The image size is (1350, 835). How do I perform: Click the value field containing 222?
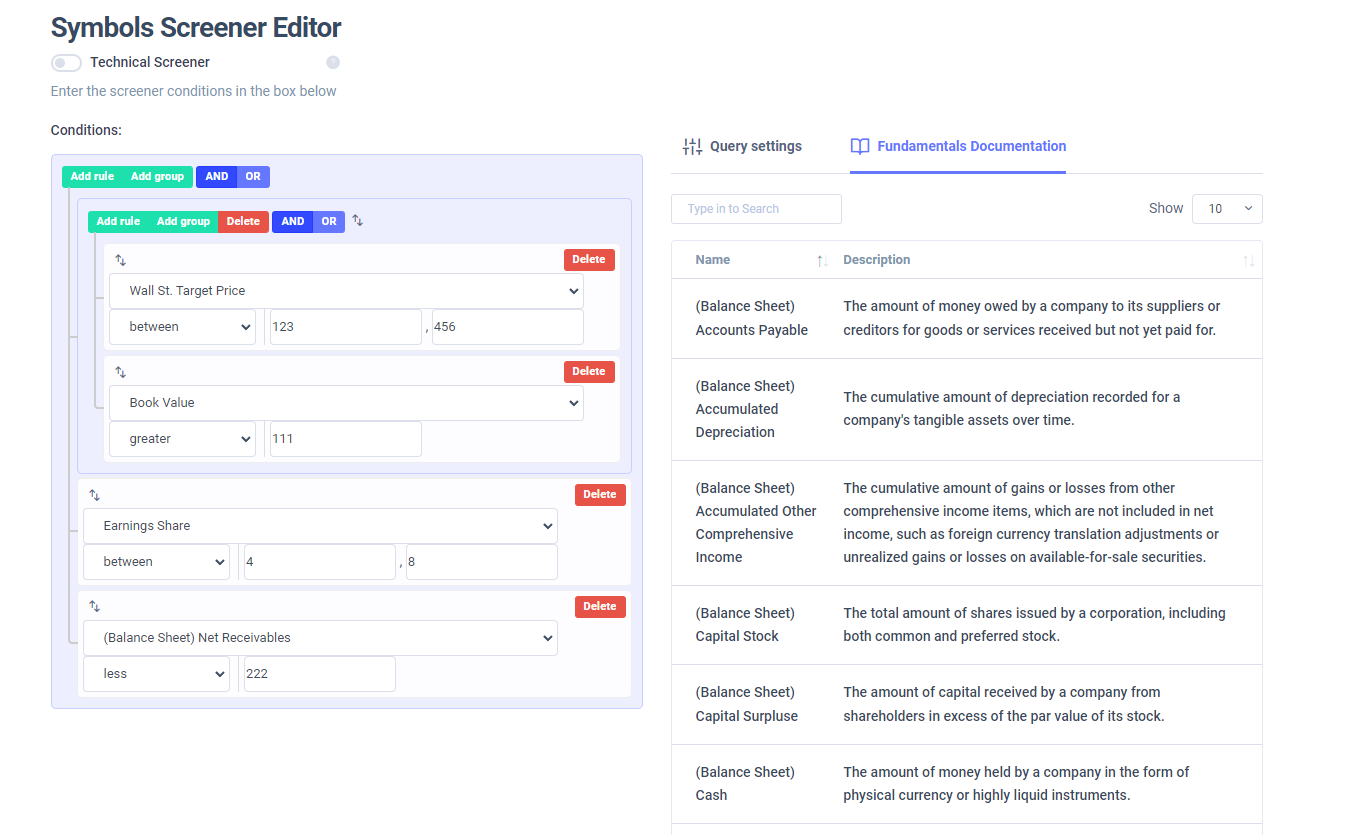(x=320, y=674)
